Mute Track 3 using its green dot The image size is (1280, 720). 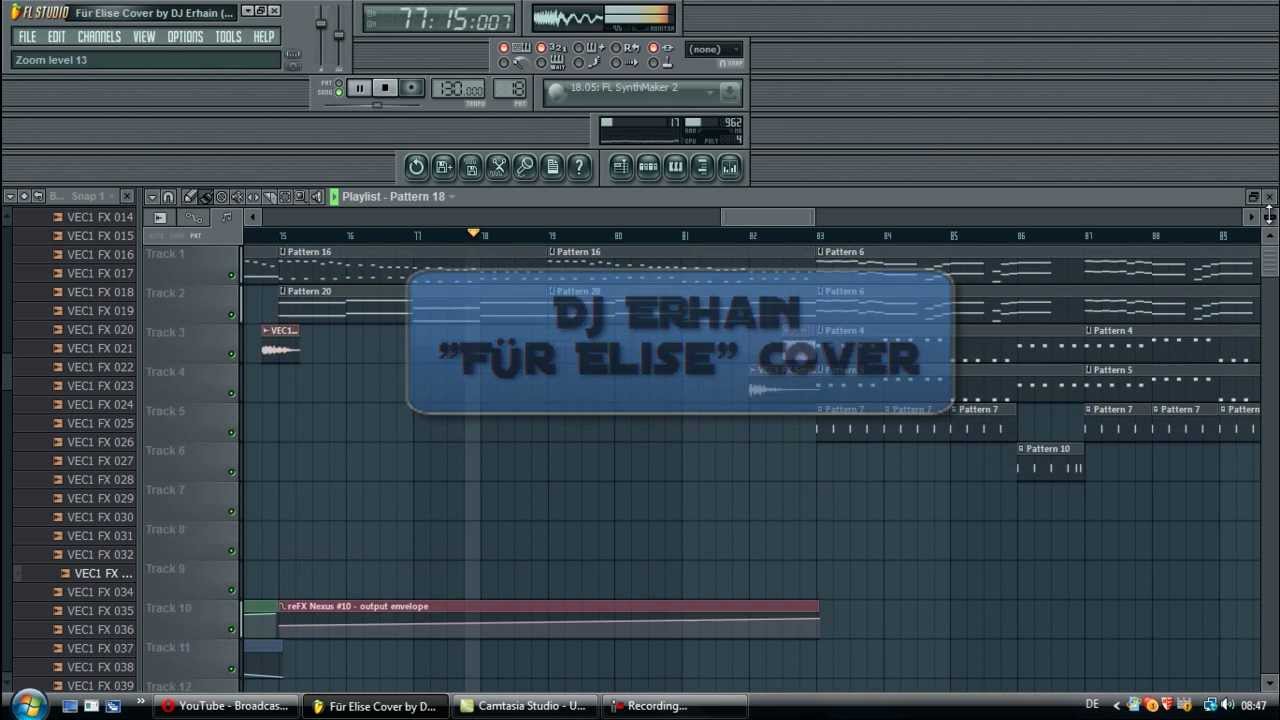(231, 354)
